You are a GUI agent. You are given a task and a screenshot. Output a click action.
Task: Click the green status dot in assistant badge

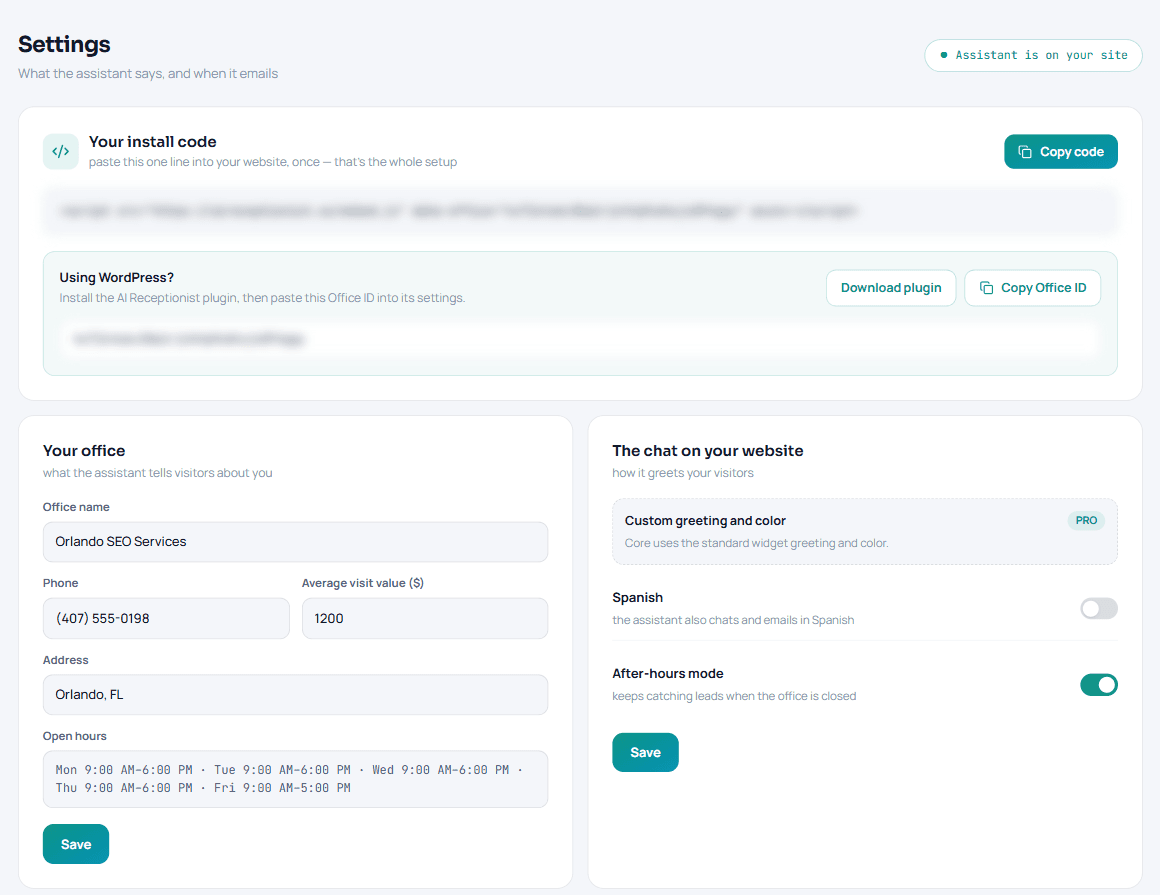(x=943, y=55)
